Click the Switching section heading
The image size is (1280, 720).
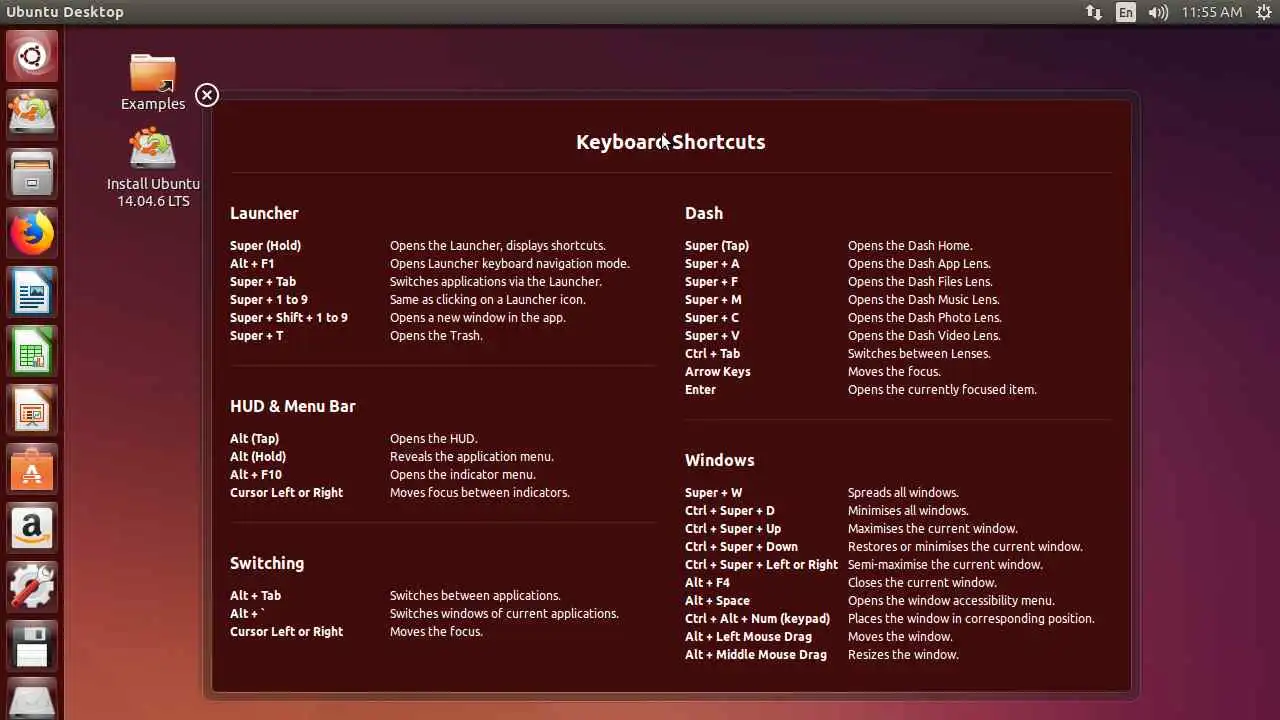click(x=267, y=563)
